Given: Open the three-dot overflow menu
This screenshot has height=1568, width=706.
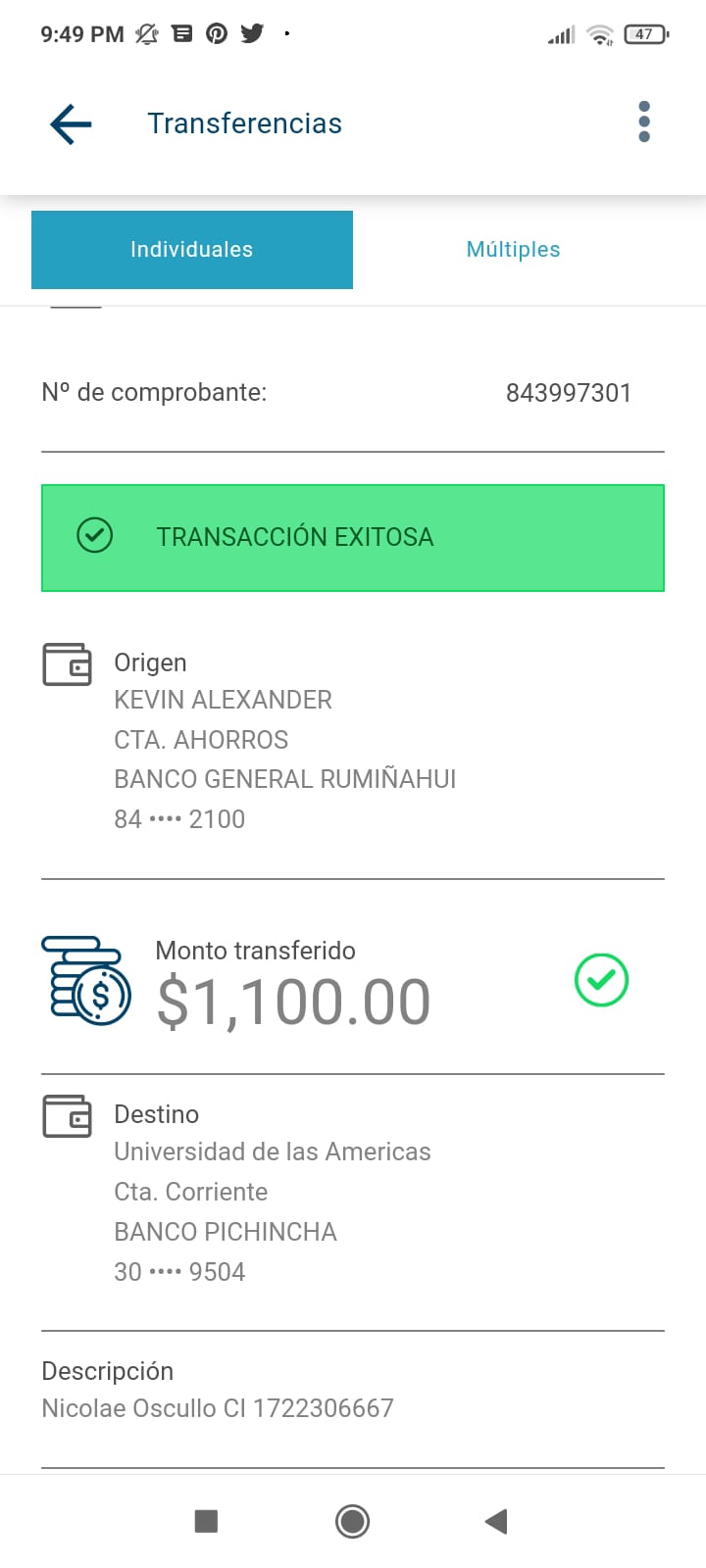Looking at the screenshot, I should [x=643, y=122].
